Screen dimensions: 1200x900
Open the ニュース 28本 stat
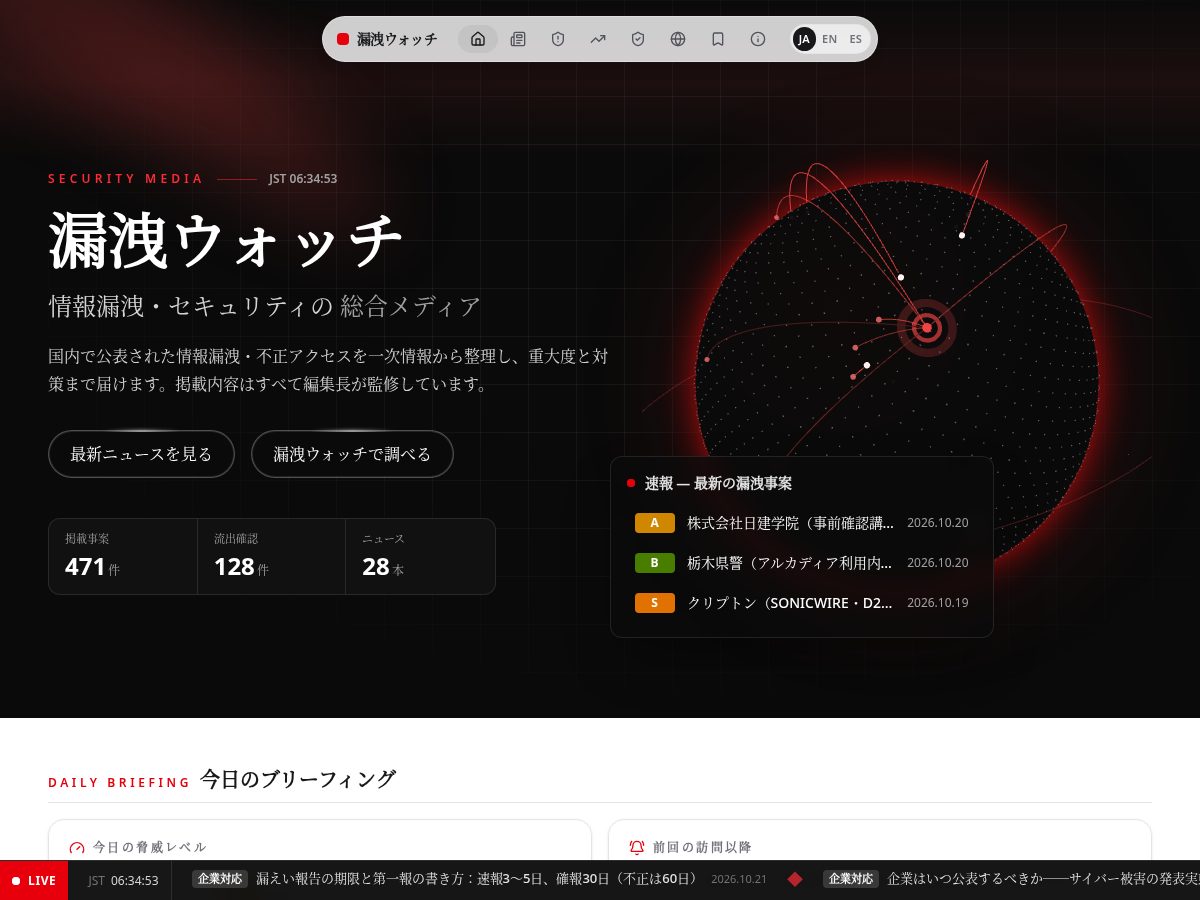pyautogui.click(x=420, y=556)
